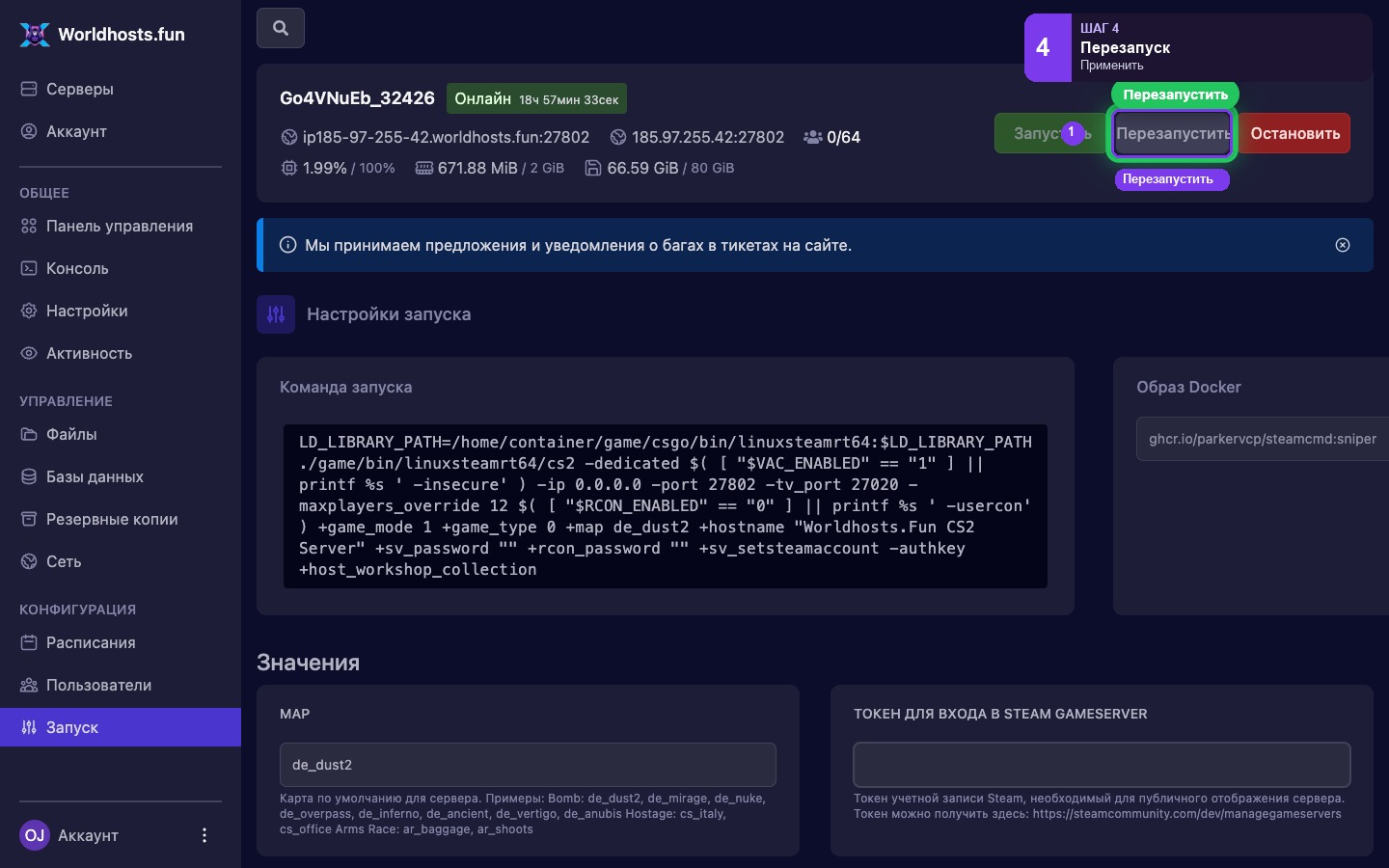Click the red Остановить button
Image resolution: width=1389 pixels, height=868 pixels.
[1294, 133]
